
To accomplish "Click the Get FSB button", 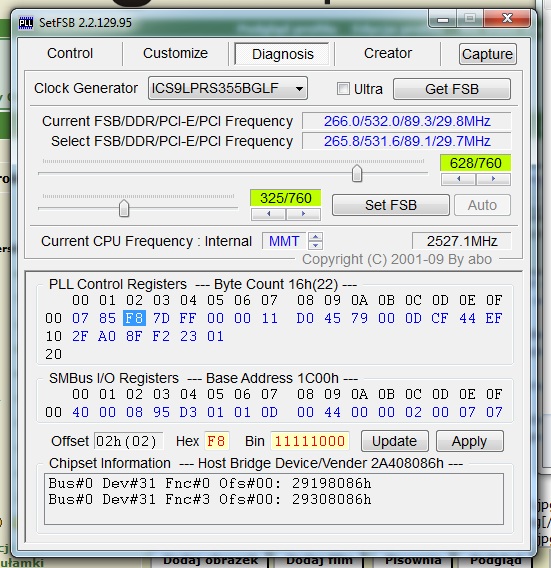I will 452,89.
